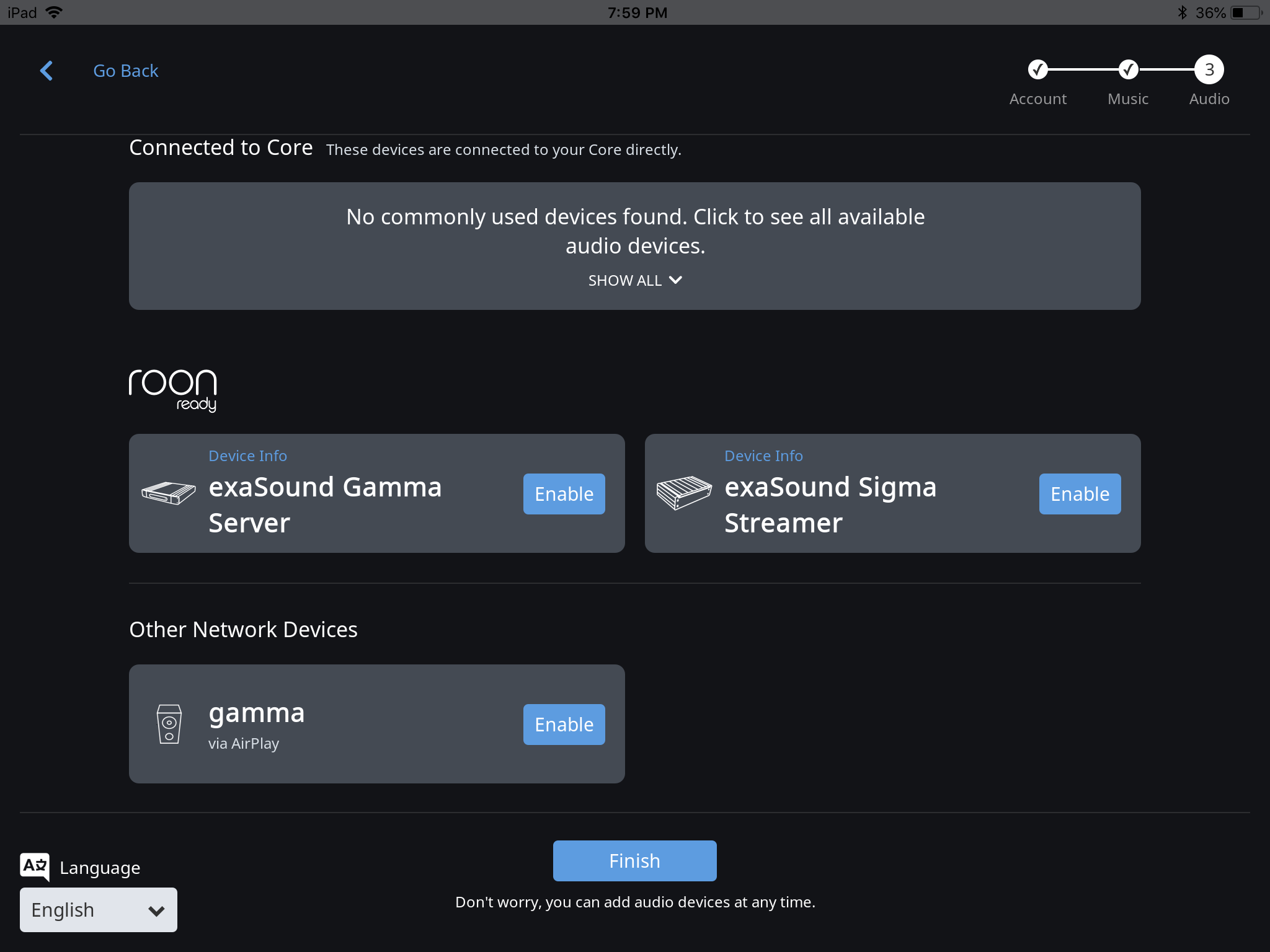
Task: Click the gamma AirPlay speaker icon
Action: 169,724
